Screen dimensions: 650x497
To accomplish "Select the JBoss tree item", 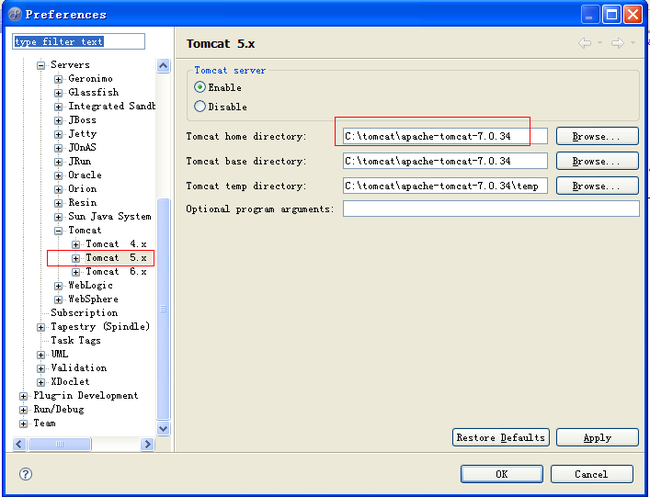I will click(x=82, y=120).
